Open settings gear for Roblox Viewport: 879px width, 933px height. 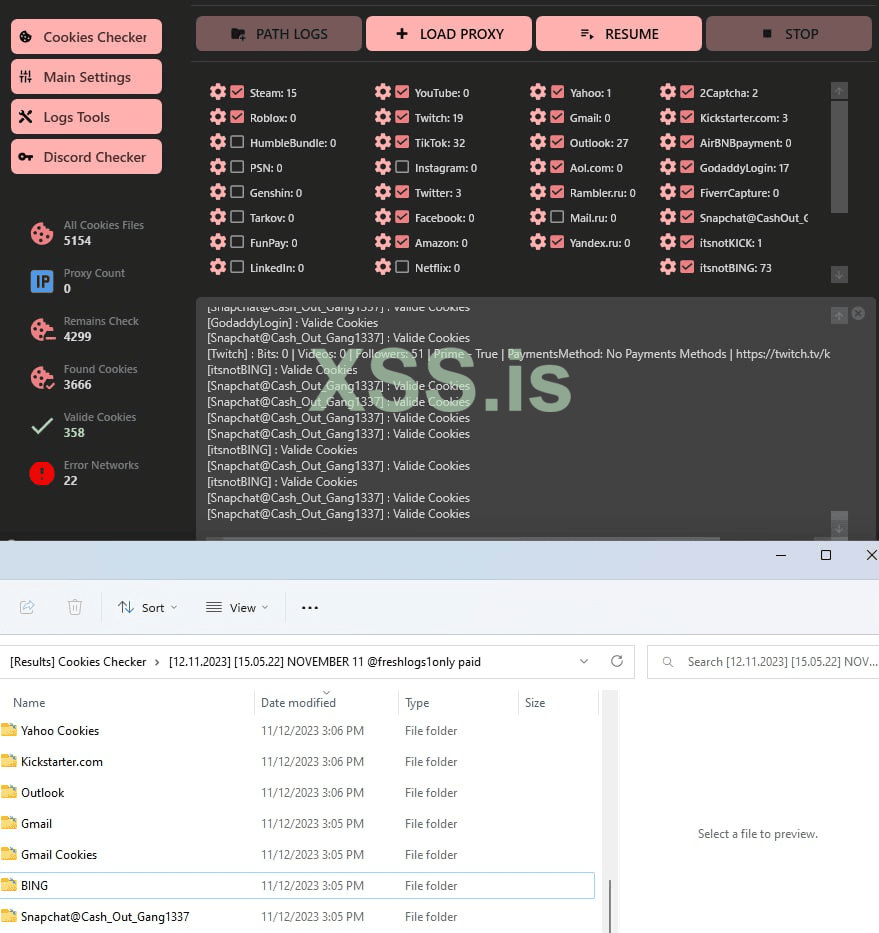[x=218, y=117]
